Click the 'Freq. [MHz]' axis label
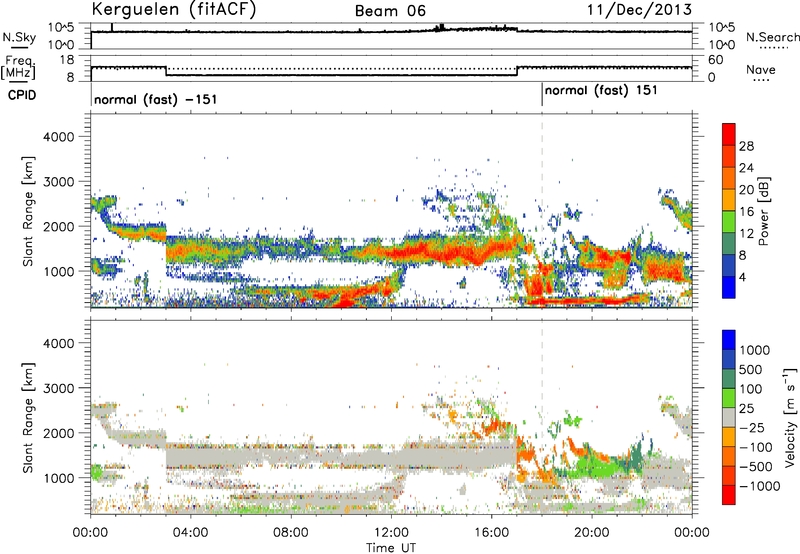Viewport: 800px width, 554px height. coord(19,67)
